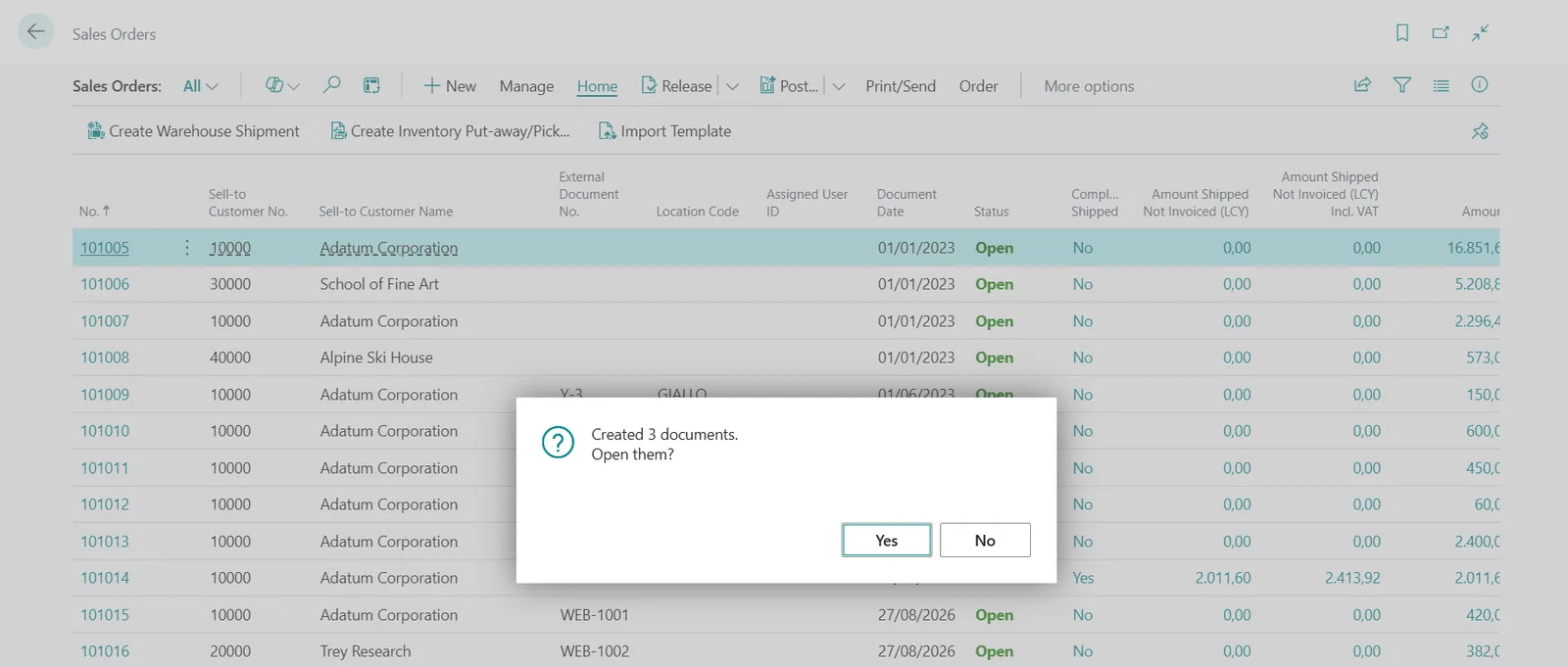Click amount 2.413,92 in row 101014
This screenshot has width=1568, height=667.
point(1352,578)
